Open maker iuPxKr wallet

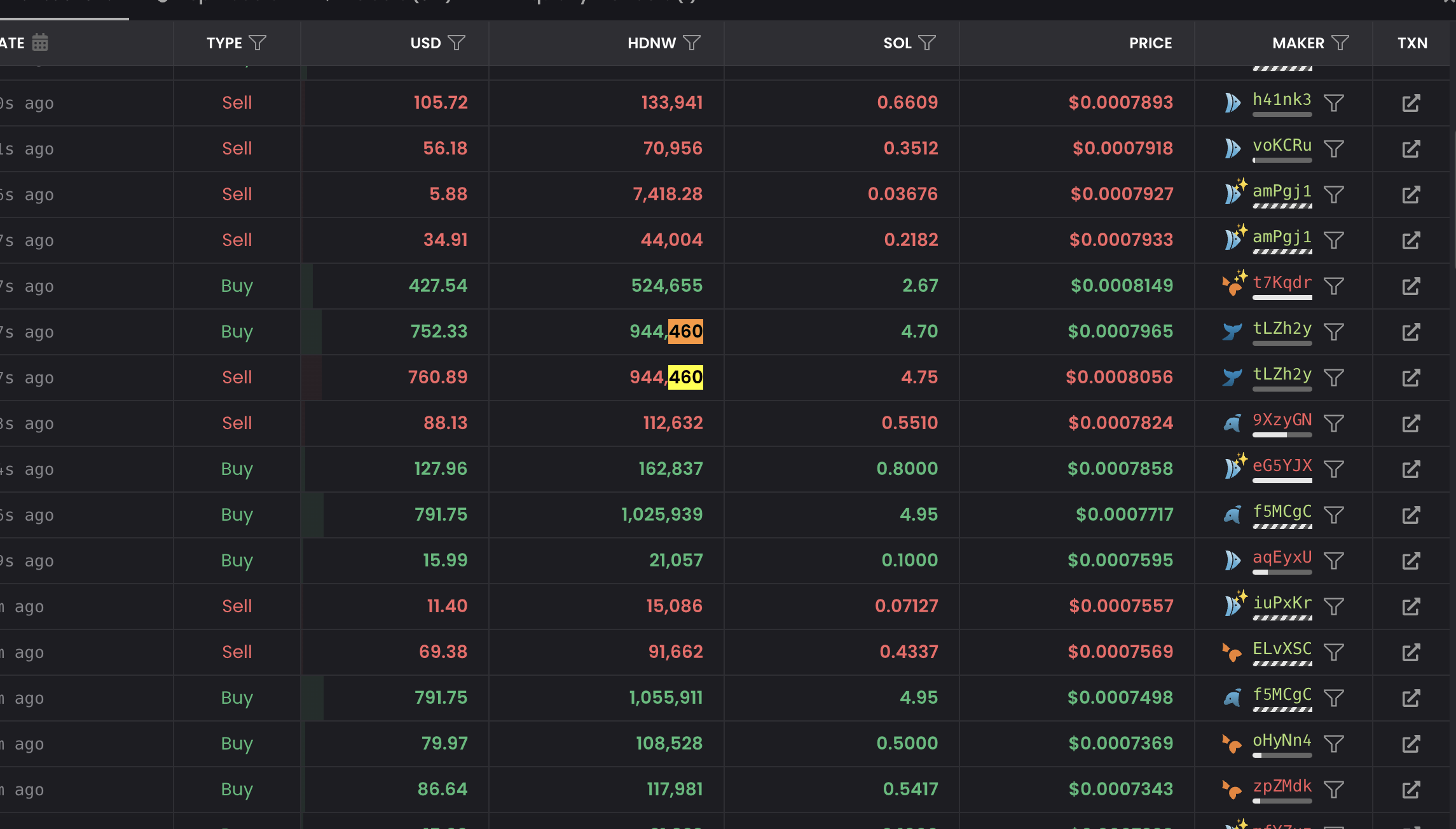pyautogui.click(x=1282, y=603)
